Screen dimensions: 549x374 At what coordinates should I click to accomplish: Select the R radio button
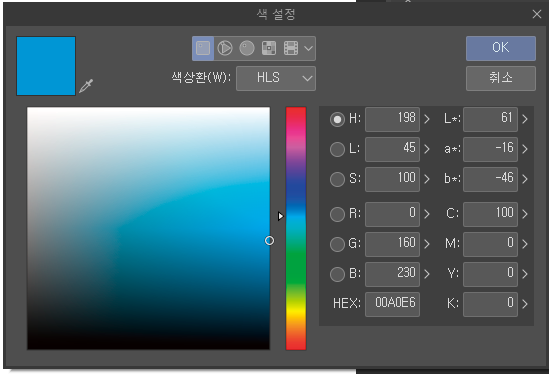tap(337, 214)
